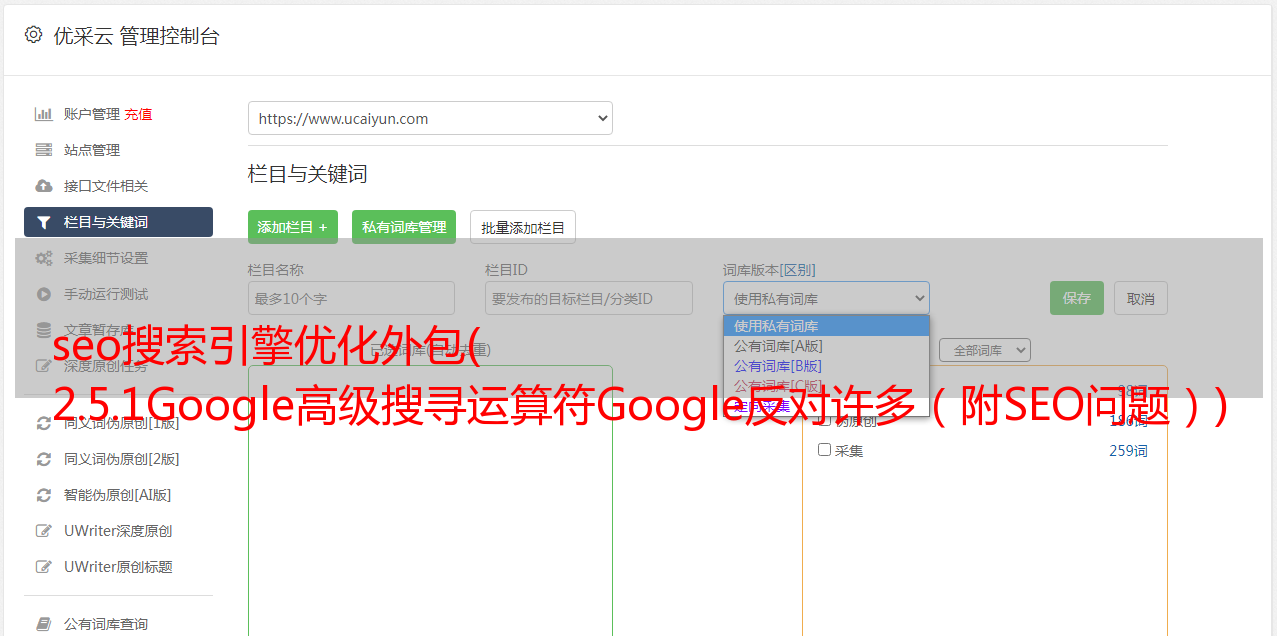1277x636 pixels.
Task: Choose the 公有词库[A版] option
Action: [826, 346]
